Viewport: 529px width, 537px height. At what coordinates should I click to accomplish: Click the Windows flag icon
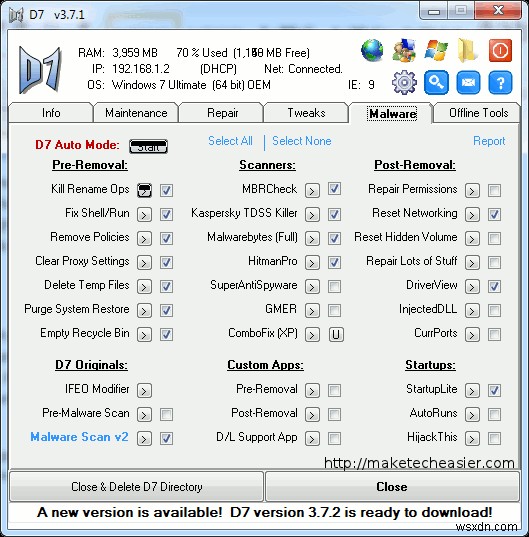[x=436, y=51]
